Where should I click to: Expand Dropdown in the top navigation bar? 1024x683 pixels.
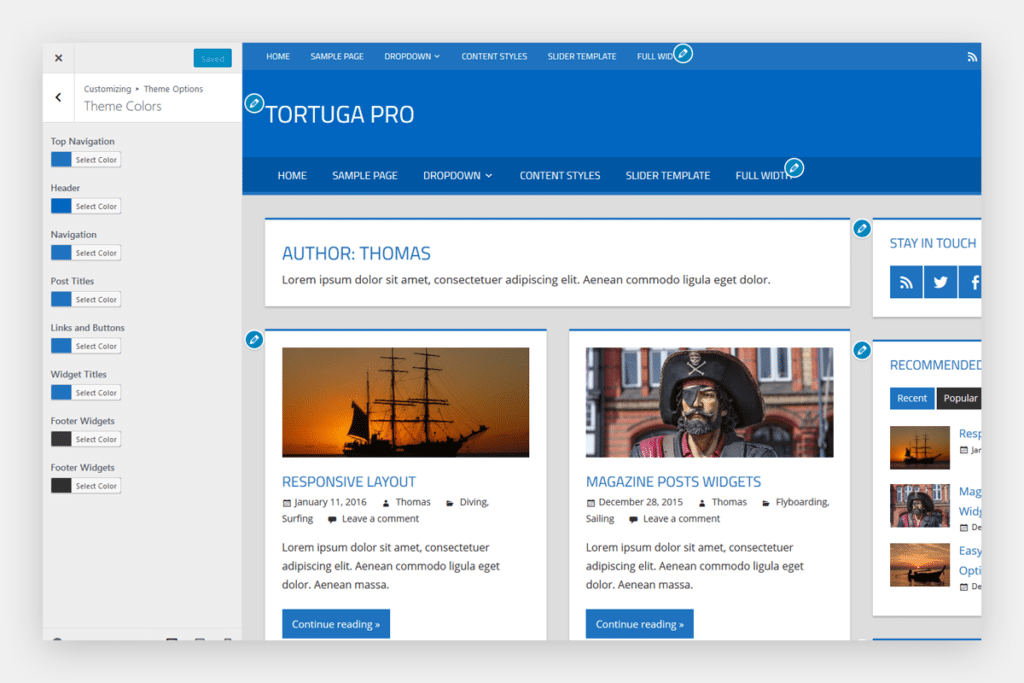[412, 57]
